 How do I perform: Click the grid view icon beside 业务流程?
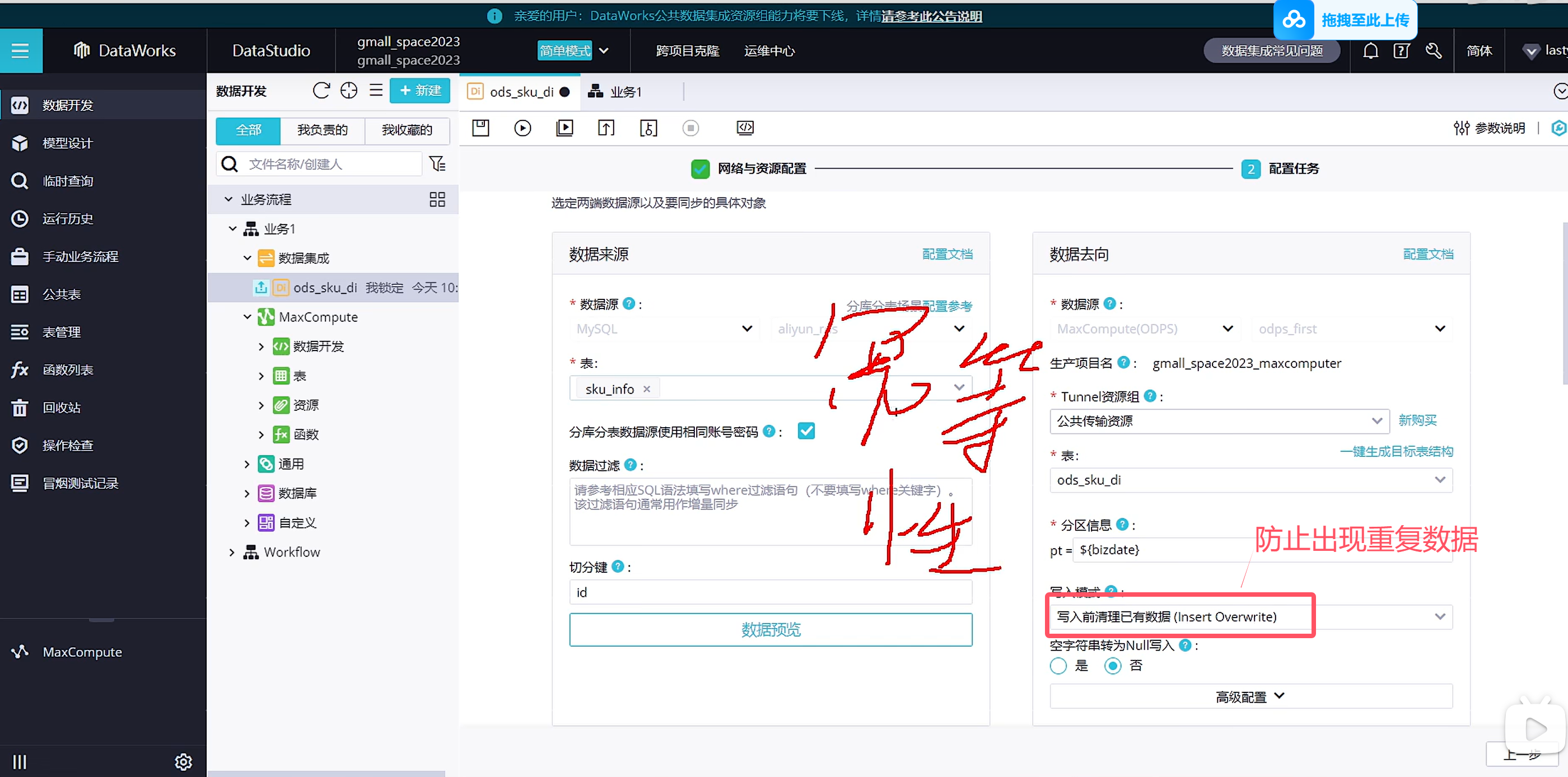tap(437, 200)
